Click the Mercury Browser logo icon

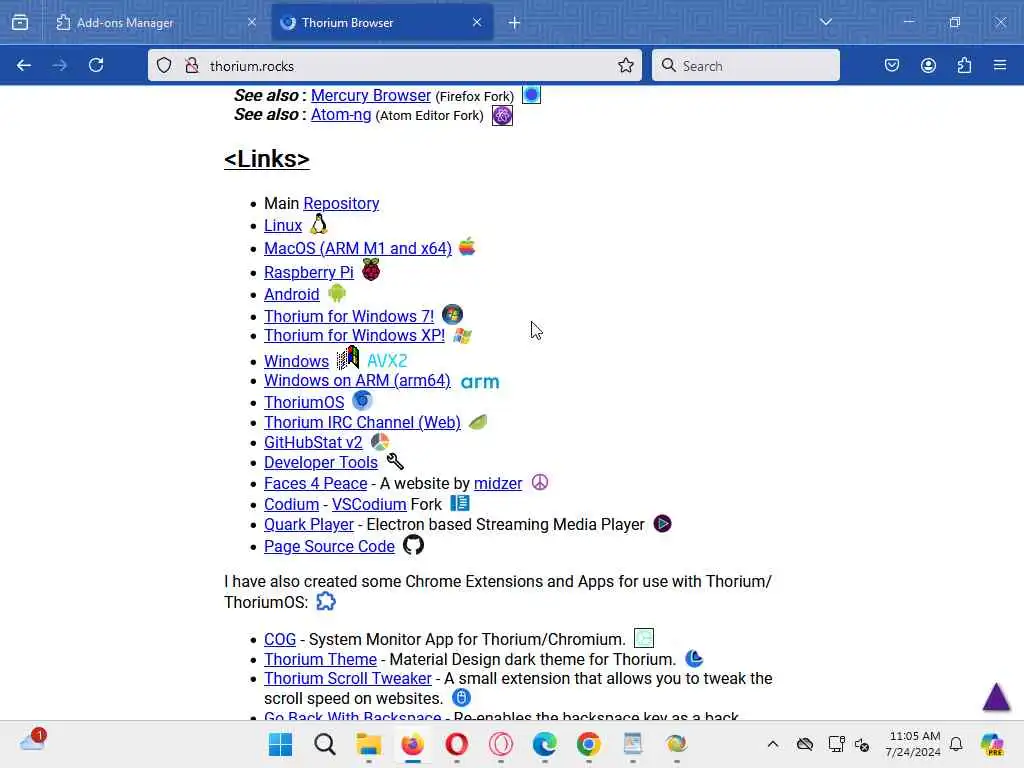(532, 95)
